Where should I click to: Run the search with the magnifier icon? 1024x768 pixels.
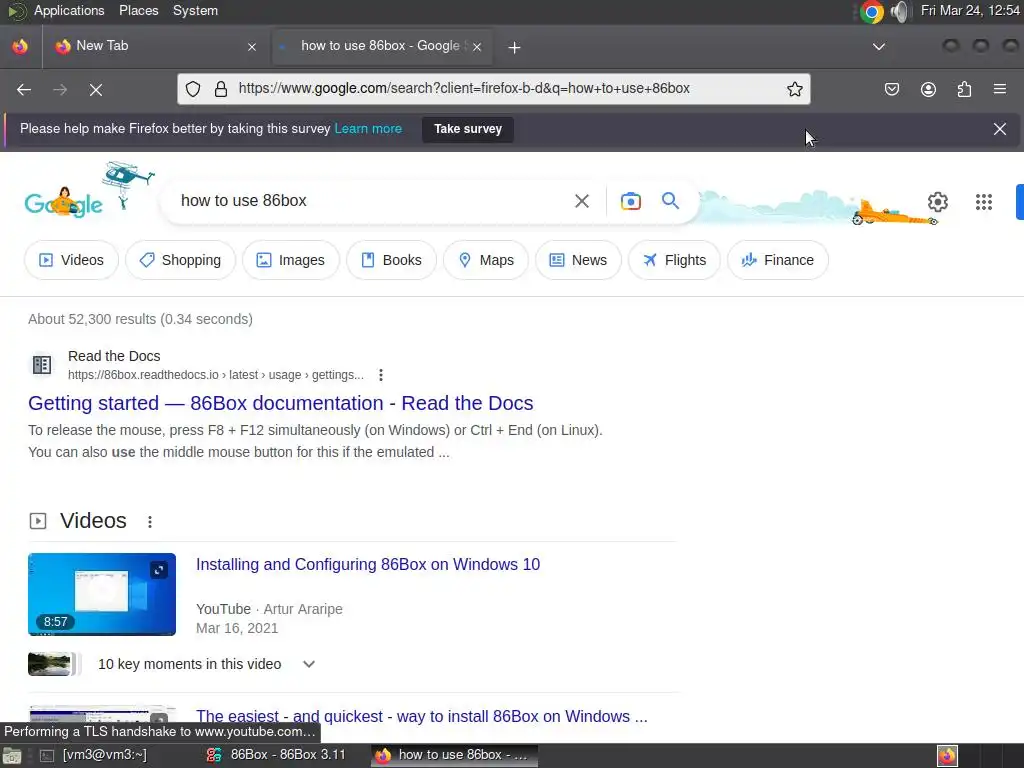670,200
